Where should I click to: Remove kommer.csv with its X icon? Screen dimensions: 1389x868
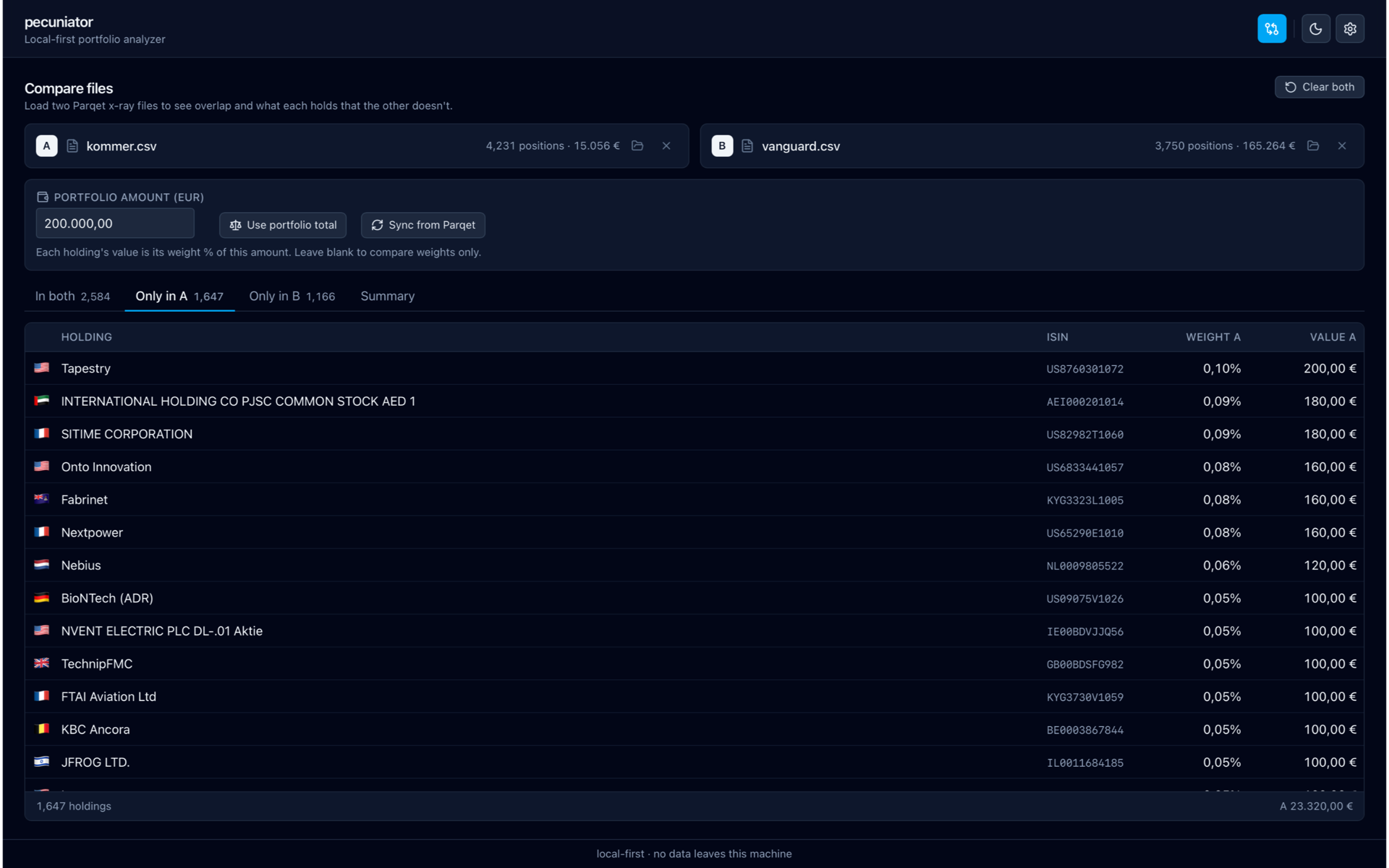coord(666,145)
